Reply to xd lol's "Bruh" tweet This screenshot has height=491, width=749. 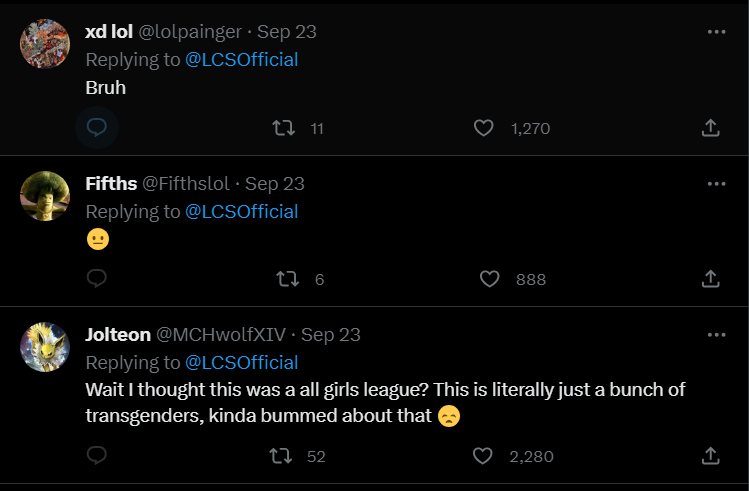click(x=97, y=128)
